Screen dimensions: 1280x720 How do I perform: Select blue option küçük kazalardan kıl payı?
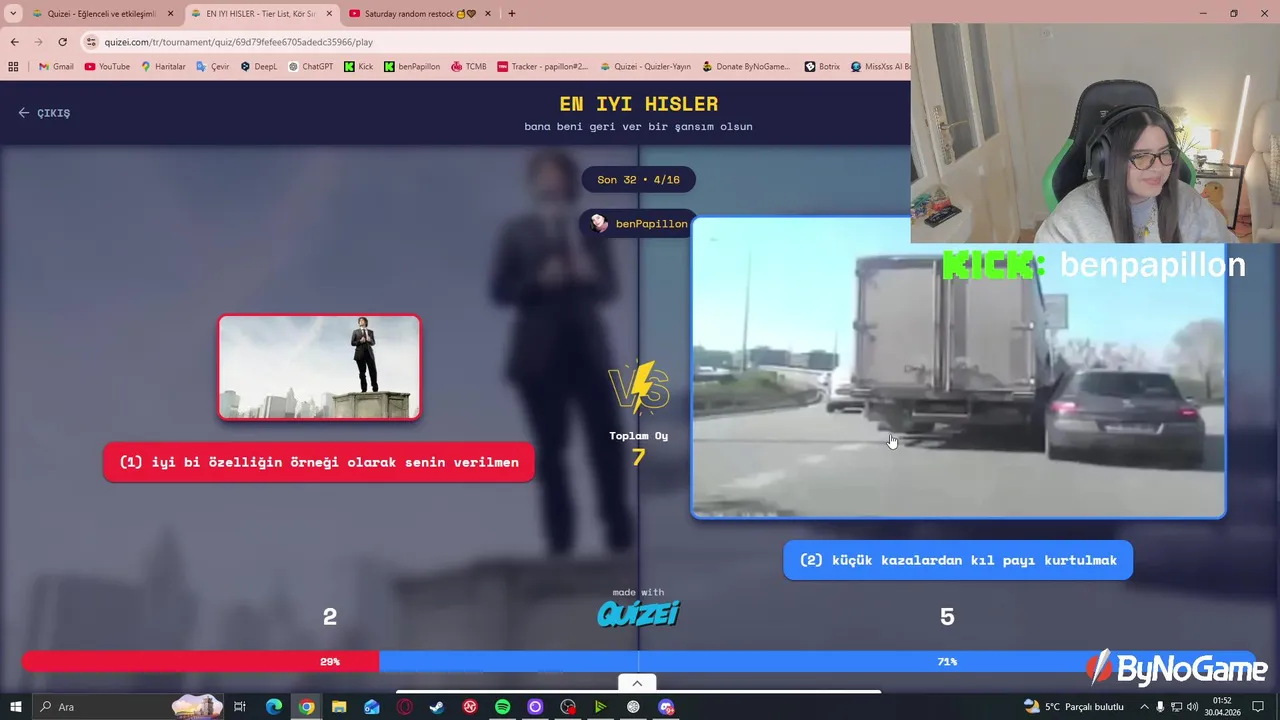tap(958, 560)
